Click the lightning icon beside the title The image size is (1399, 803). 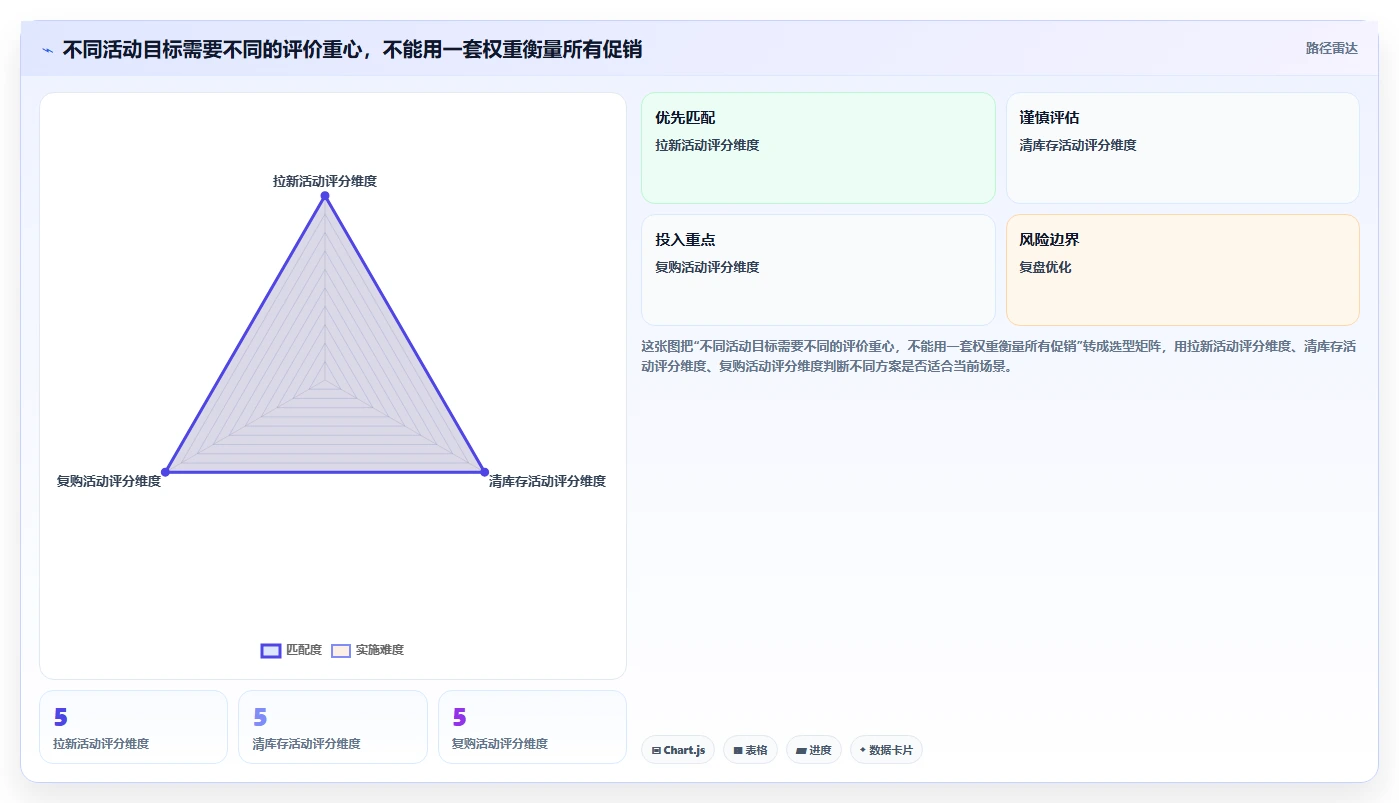click(47, 50)
